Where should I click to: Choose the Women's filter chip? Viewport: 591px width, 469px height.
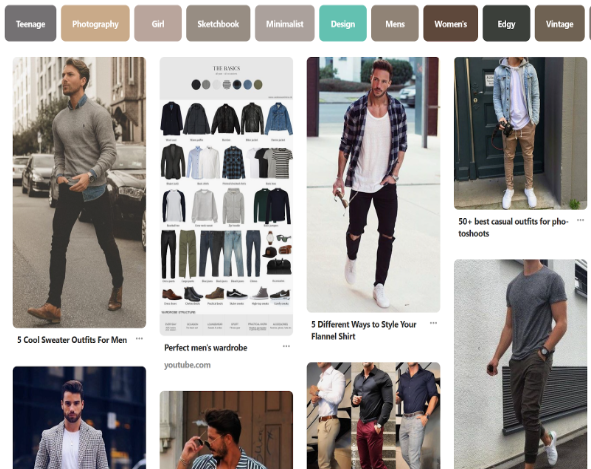(x=450, y=23)
